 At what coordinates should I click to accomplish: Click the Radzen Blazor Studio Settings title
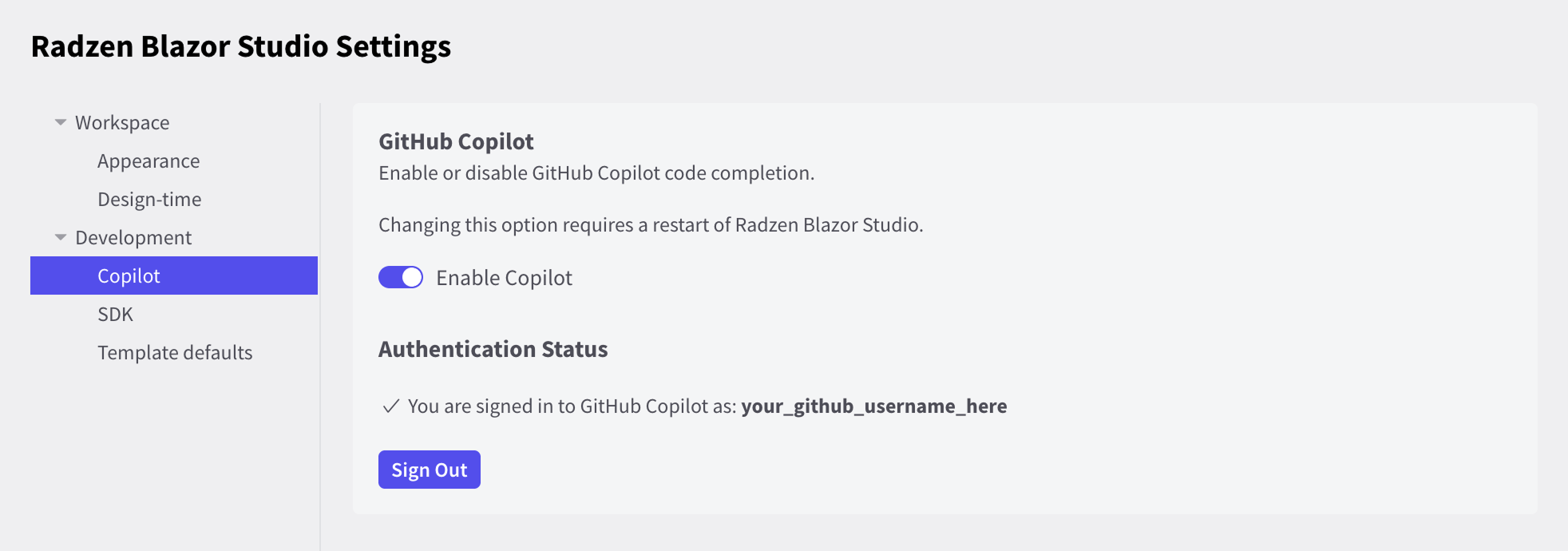click(x=241, y=46)
